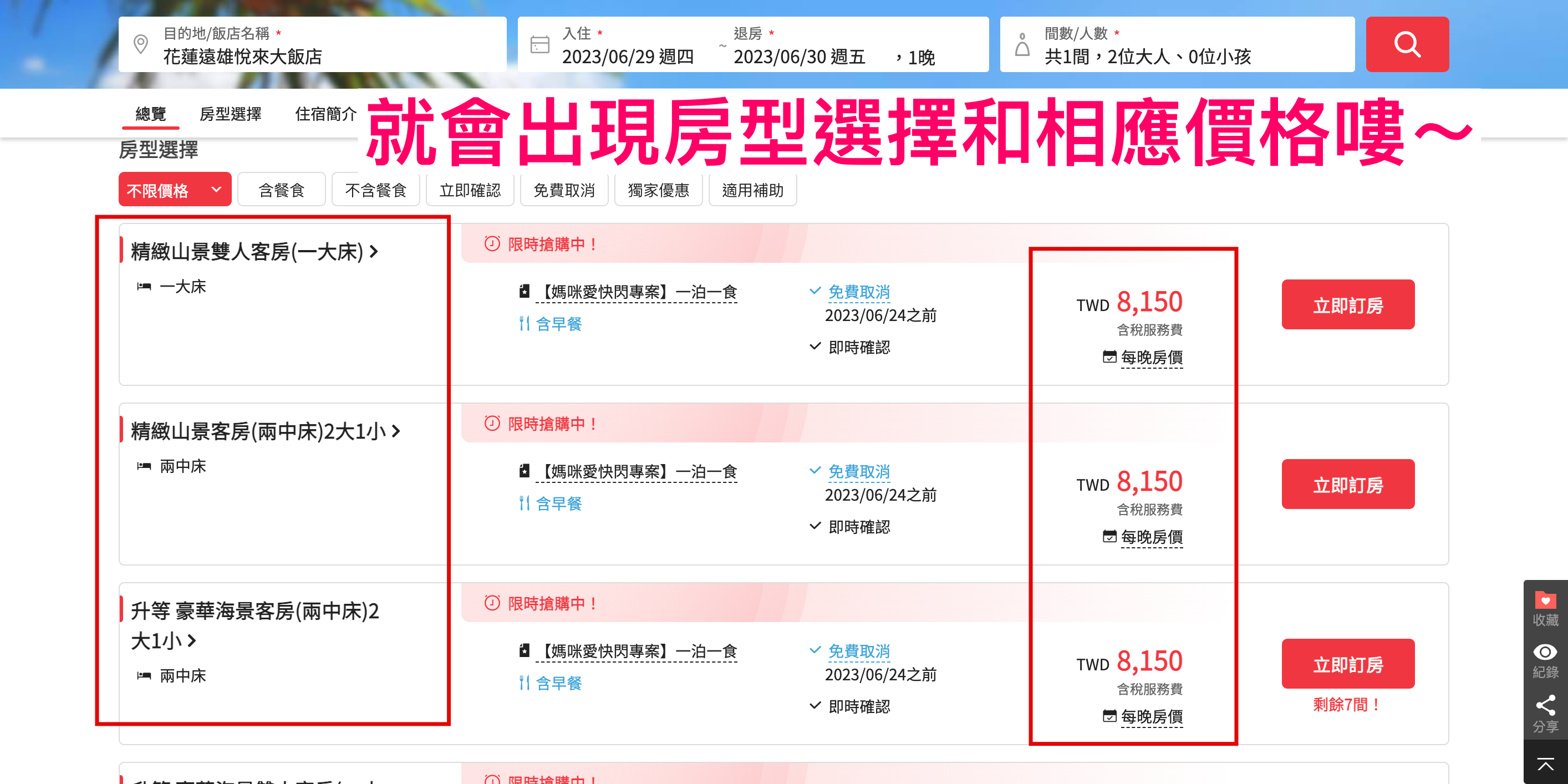Open the 不限價格 price dropdown
Screen dimensions: 1568x784
(x=175, y=191)
